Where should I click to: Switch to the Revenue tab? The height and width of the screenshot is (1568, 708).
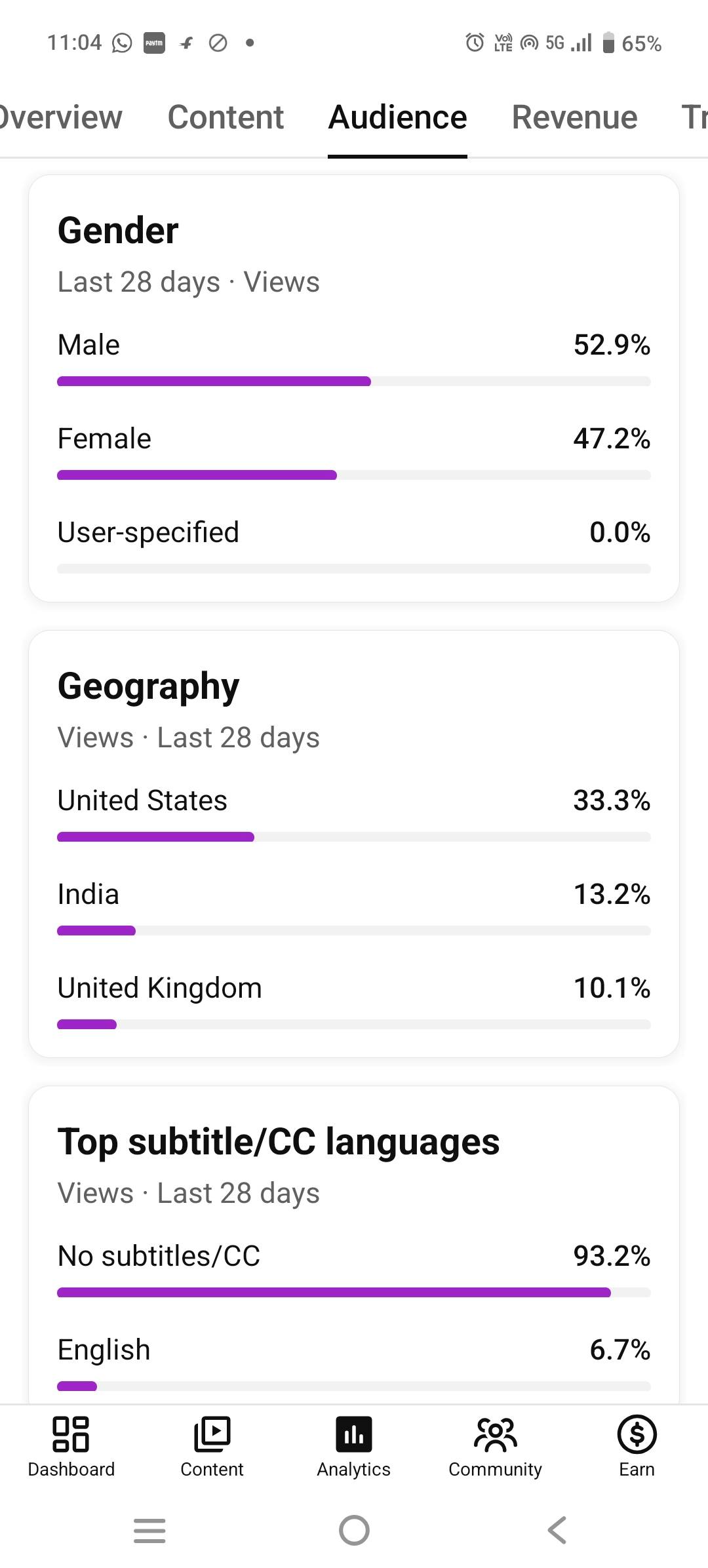(x=574, y=118)
